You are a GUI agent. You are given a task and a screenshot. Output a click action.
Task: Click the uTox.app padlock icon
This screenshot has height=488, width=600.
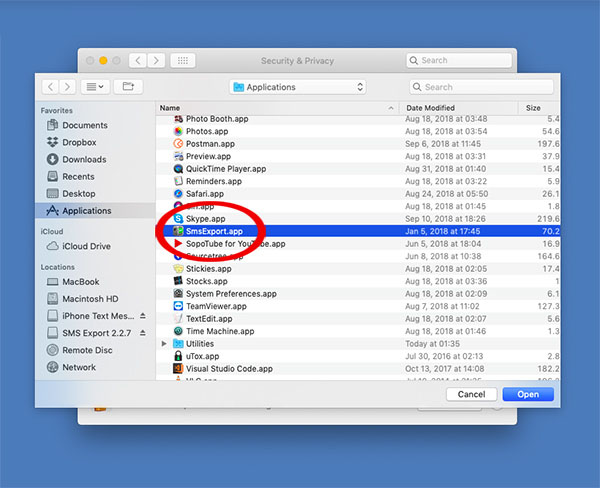(x=178, y=356)
